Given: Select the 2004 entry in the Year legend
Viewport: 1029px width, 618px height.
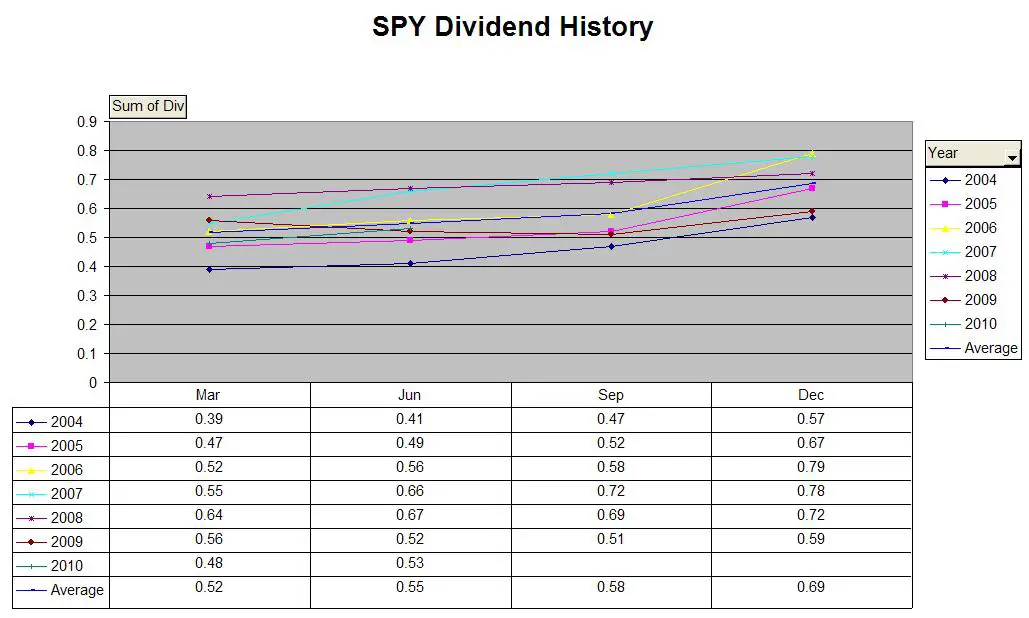Looking at the screenshot, I should pos(963,180).
